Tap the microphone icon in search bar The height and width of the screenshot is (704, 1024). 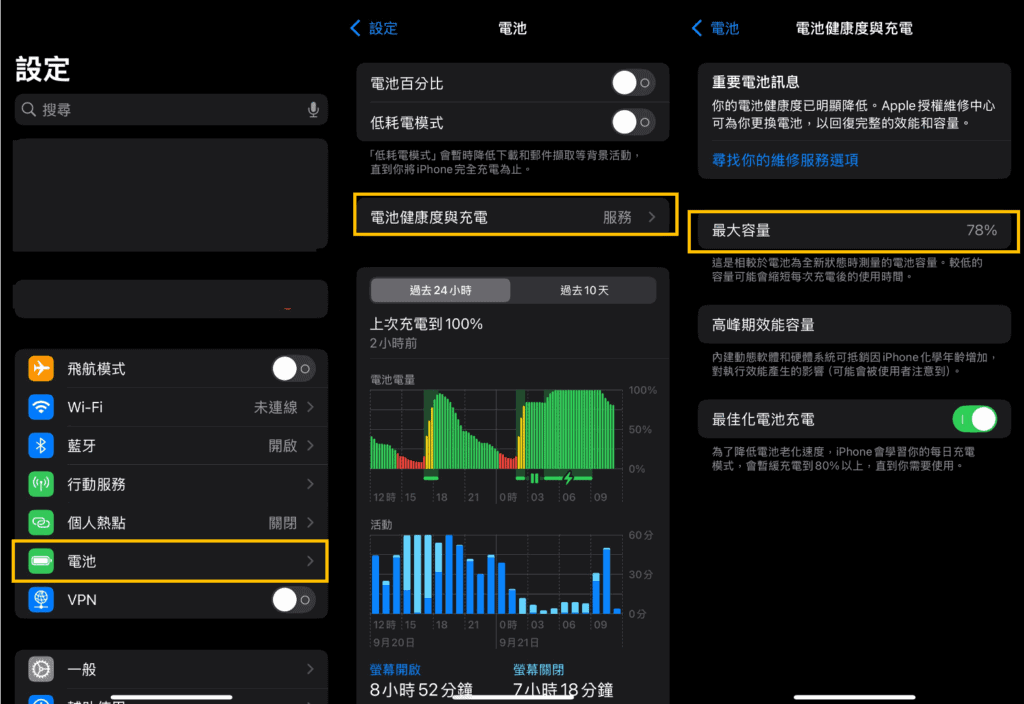(313, 110)
